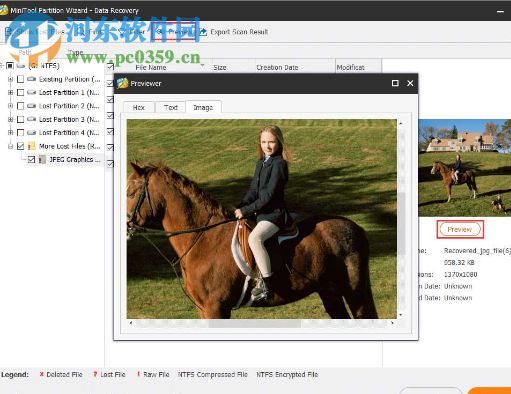Screen dimensions: 511x394
Task: Click the Lost Partition 4 drive icon
Action: pyautogui.click(x=32, y=132)
